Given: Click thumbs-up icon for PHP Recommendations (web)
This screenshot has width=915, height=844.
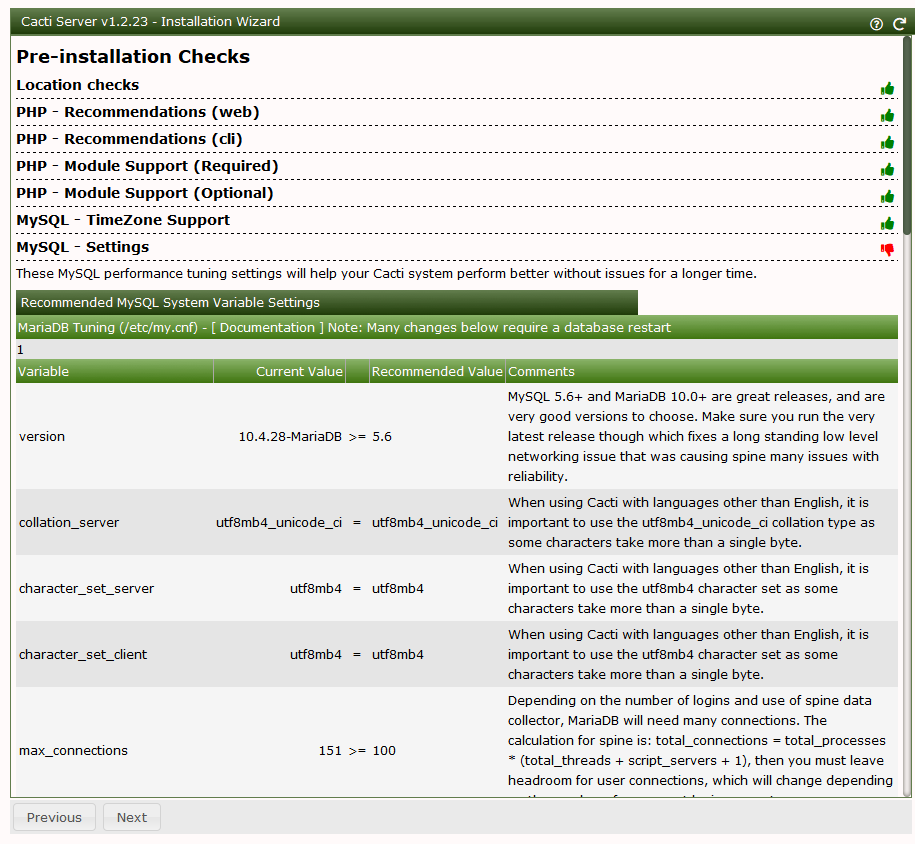Looking at the screenshot, I should tap(888, 116).
